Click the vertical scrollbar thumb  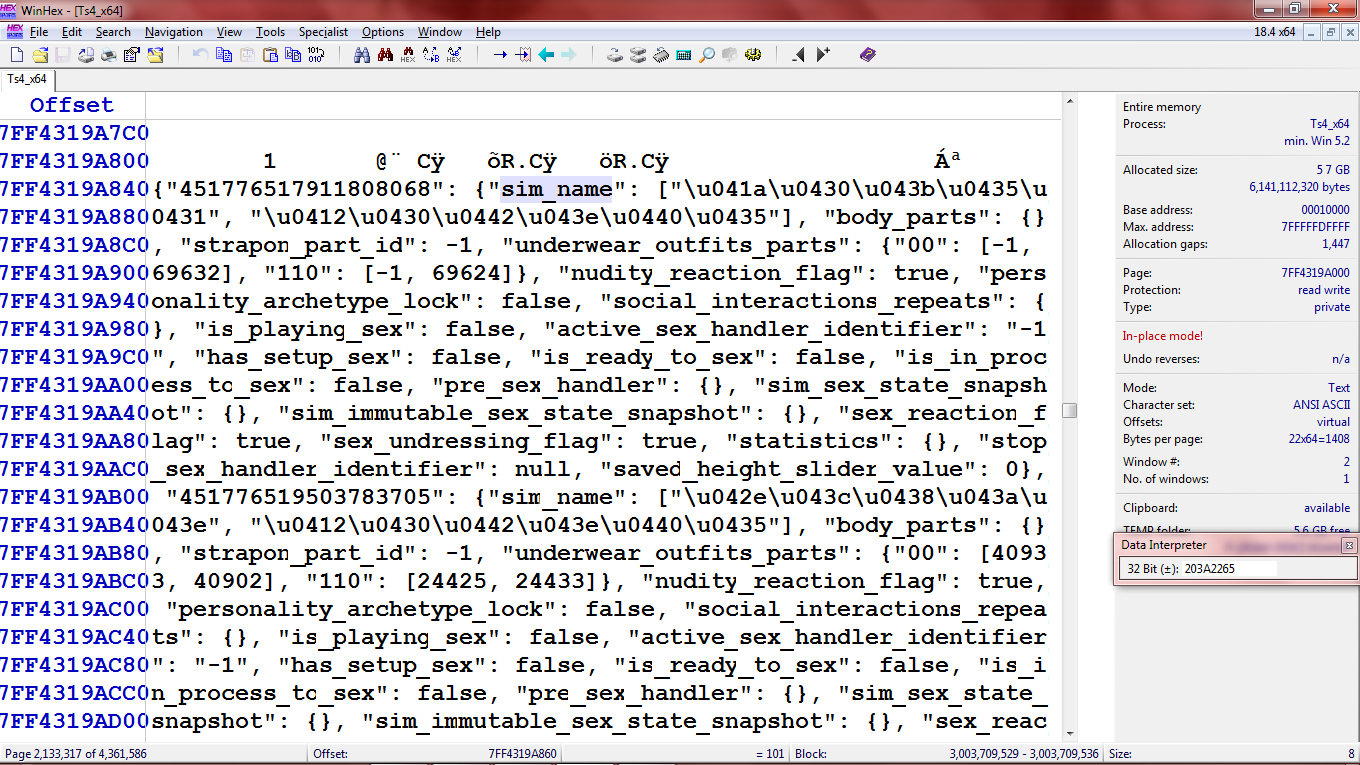pos(1070,410)
